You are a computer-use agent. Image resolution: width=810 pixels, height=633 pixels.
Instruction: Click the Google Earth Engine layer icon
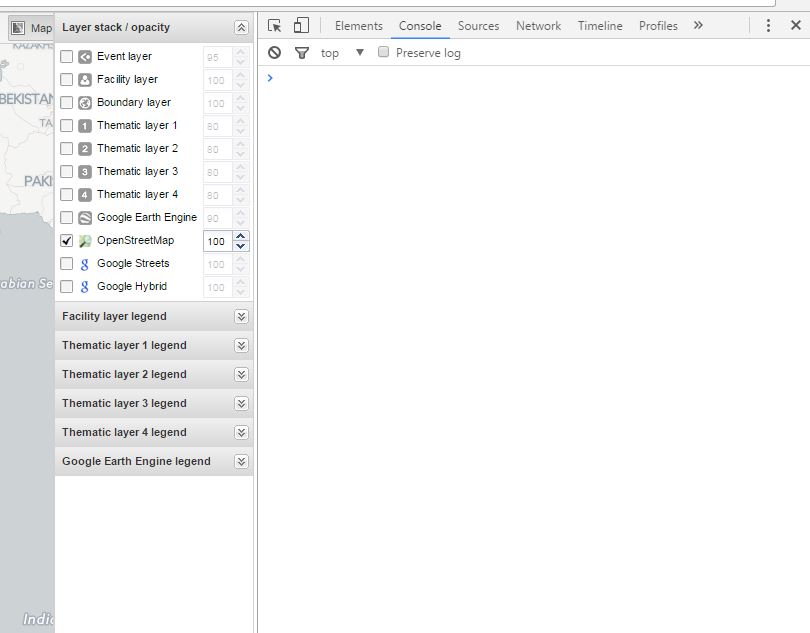(x=85, y=218)
